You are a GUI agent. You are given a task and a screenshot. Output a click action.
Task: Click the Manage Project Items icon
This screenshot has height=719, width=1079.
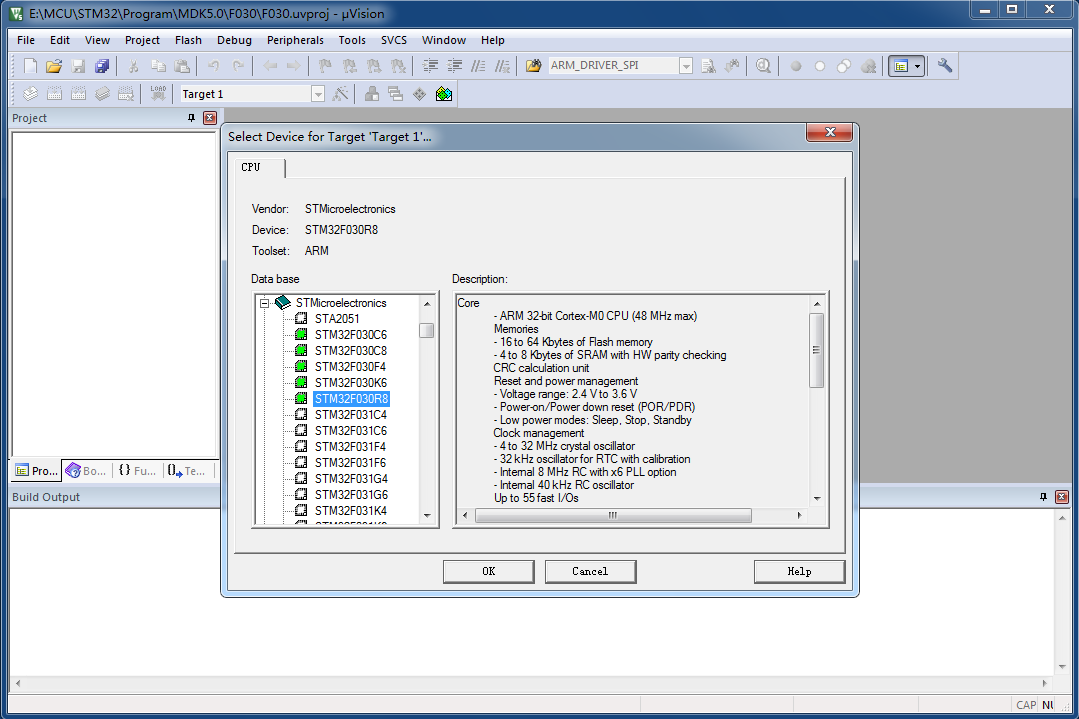pos(372,94)
